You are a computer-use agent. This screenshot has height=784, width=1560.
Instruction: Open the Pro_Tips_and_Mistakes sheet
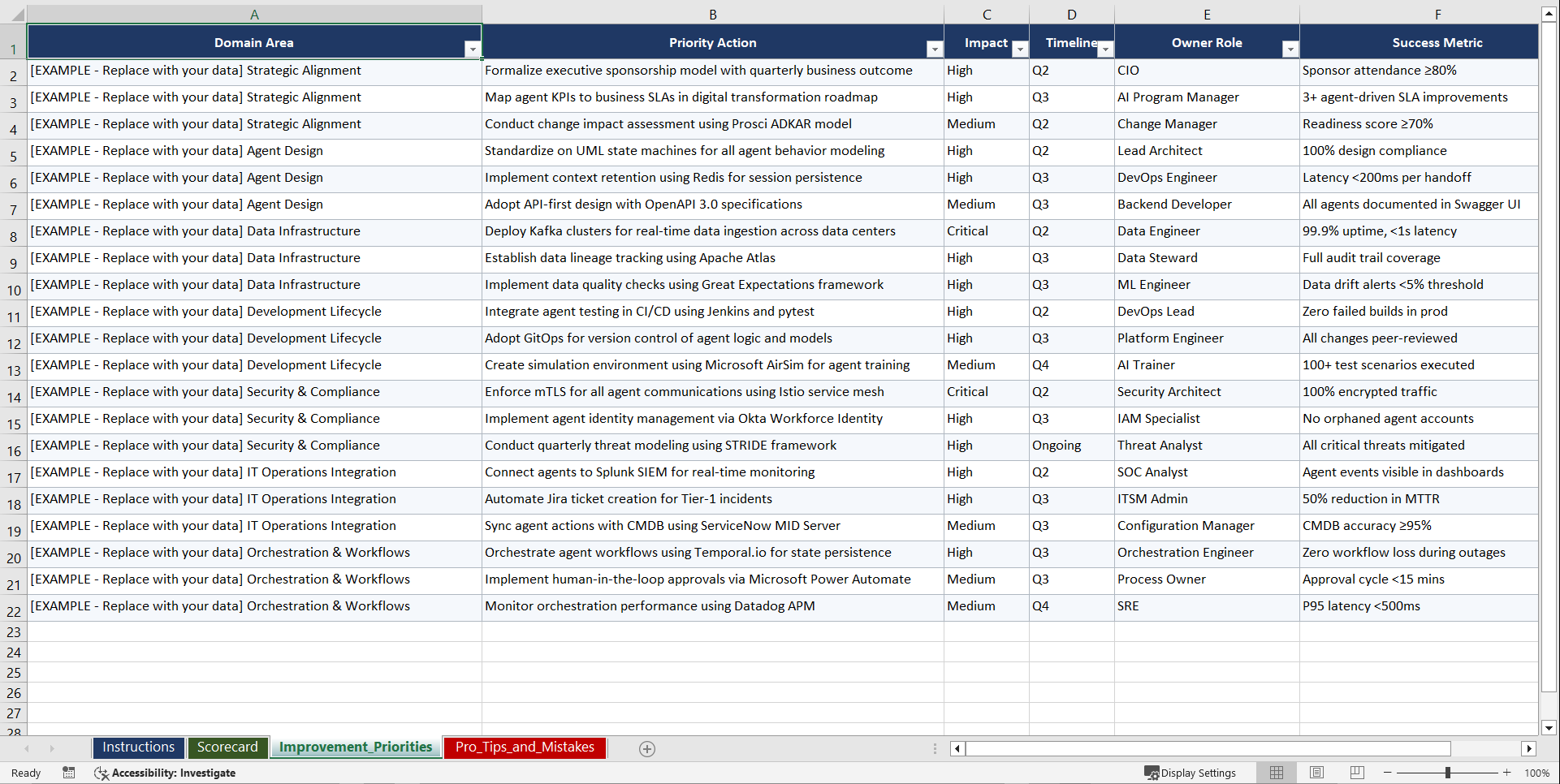click(525, 747)
